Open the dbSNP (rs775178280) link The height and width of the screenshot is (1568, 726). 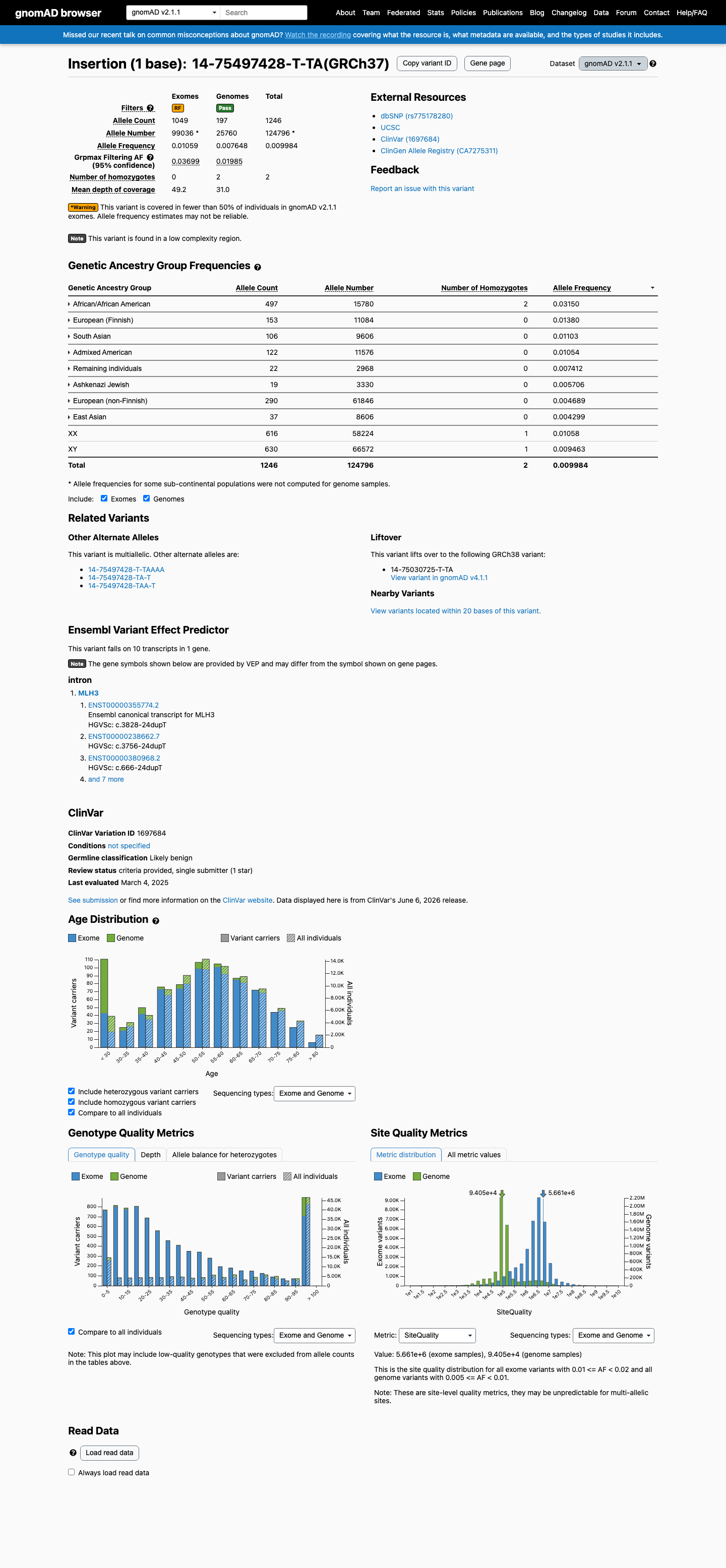point(416,116)
